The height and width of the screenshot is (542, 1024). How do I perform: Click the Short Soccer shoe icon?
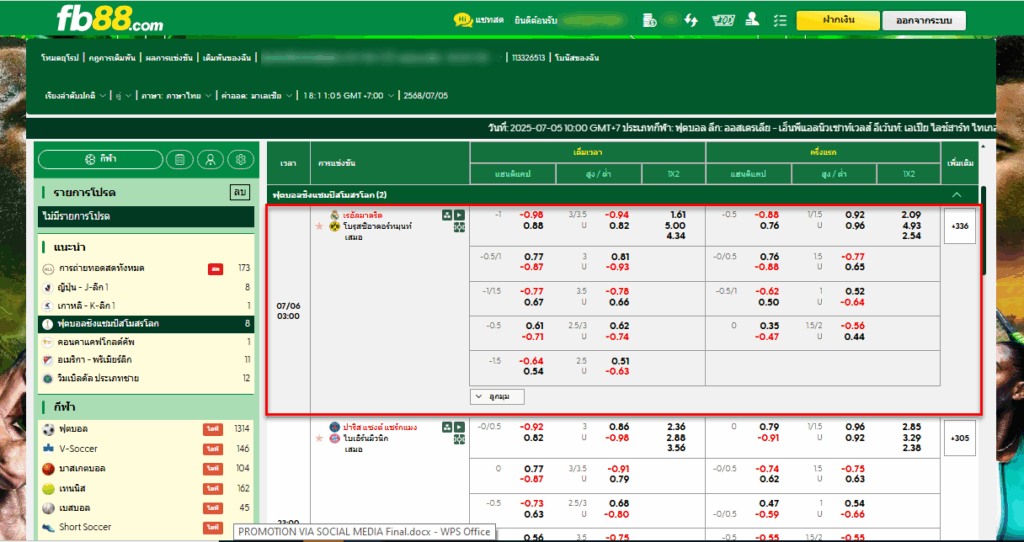point(48,527)
